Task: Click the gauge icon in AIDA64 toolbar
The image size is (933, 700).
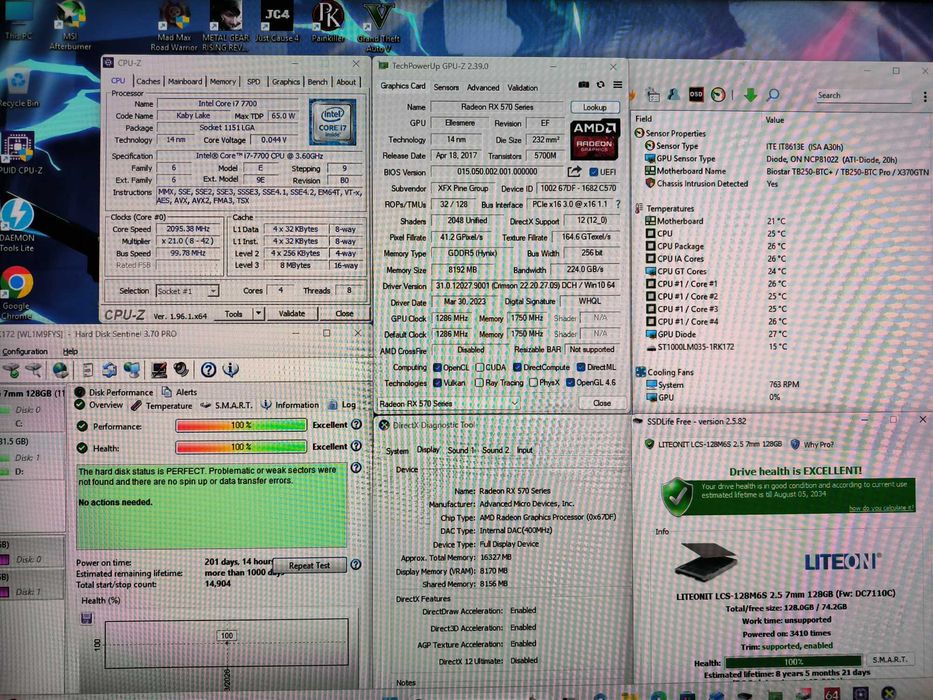Action: coord(718,95)
